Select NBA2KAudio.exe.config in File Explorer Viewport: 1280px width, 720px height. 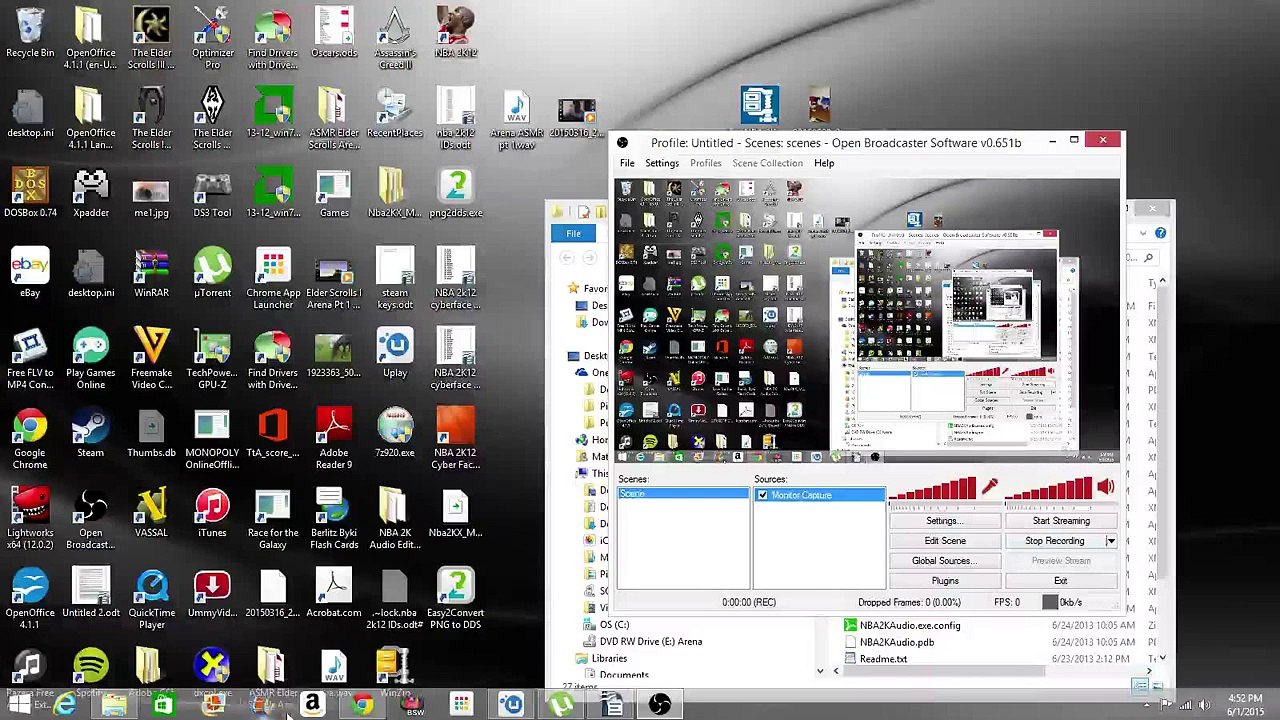(910, 626)
